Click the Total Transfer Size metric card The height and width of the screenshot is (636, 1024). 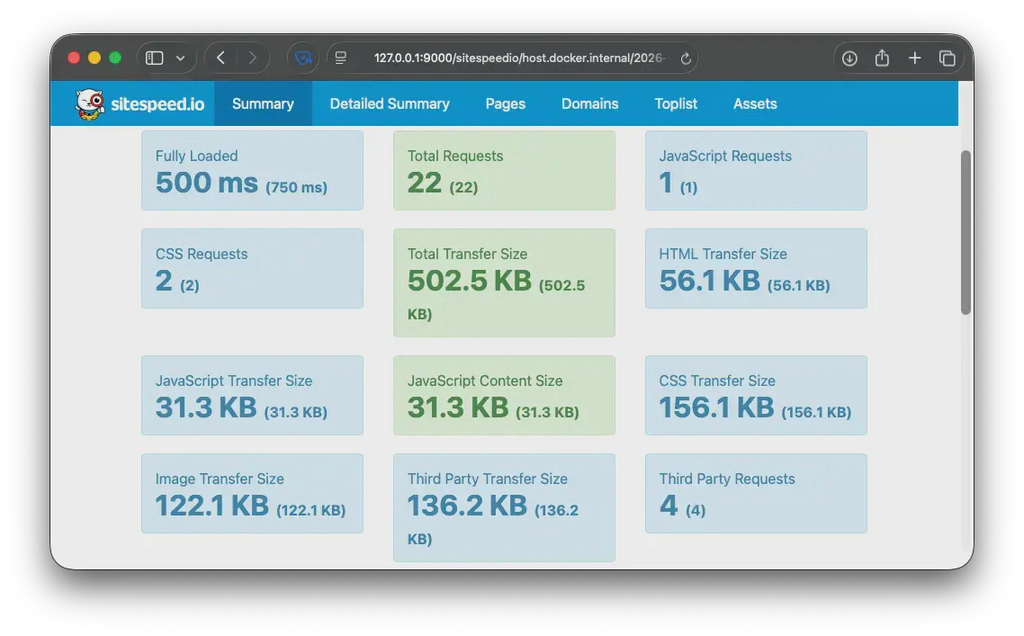tap(504, 282)
